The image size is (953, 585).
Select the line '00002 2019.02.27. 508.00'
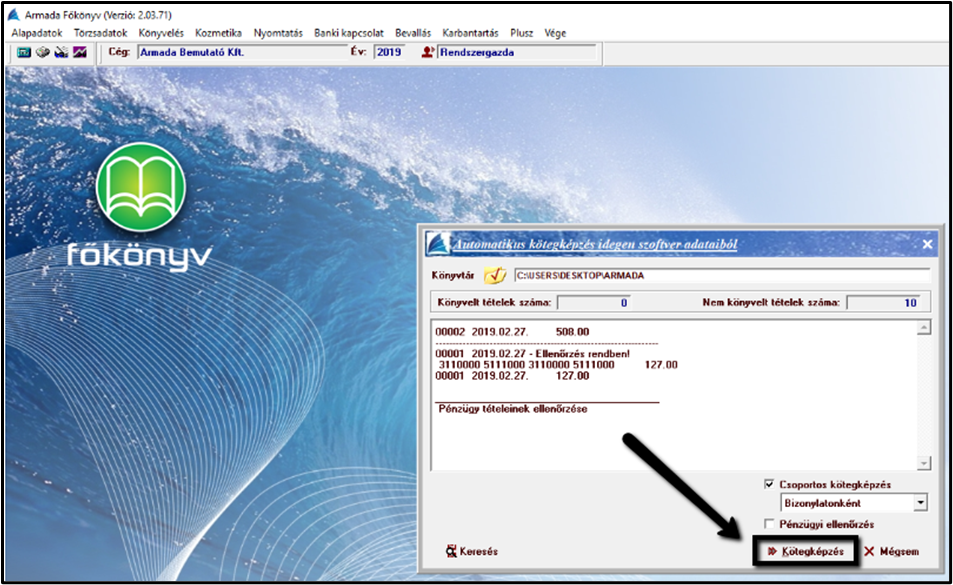pyautogui.click(x=512, y=332)
